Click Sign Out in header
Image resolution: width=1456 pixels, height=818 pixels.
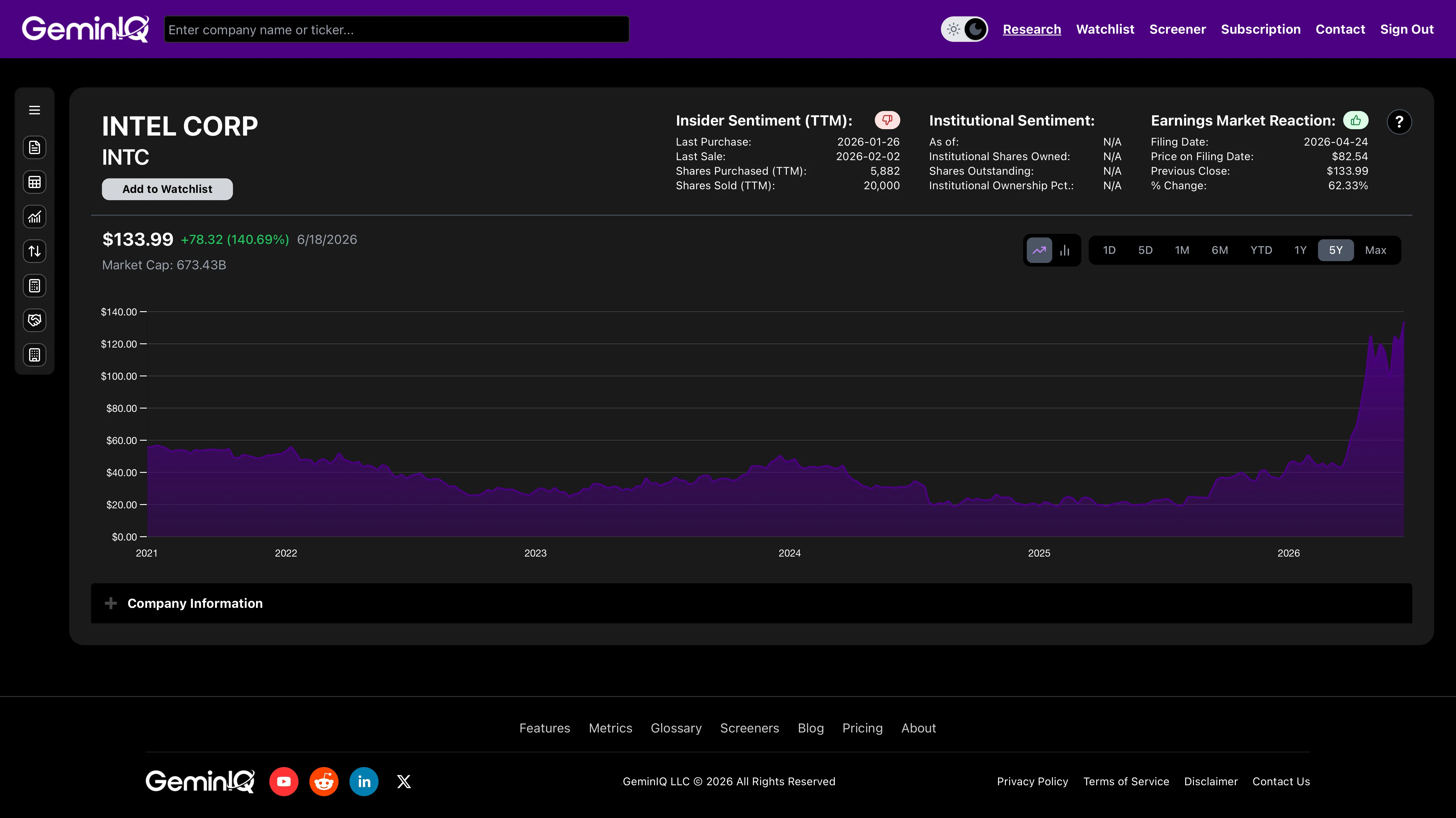click(x=1407, y=29)
